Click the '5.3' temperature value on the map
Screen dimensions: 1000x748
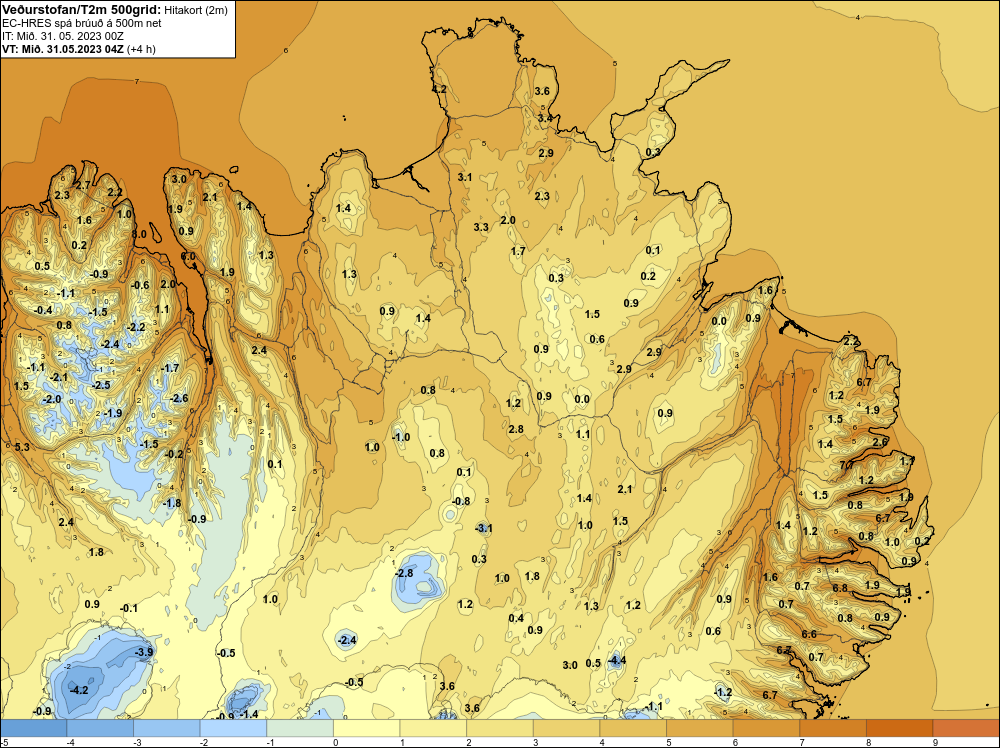coord(22,447)
